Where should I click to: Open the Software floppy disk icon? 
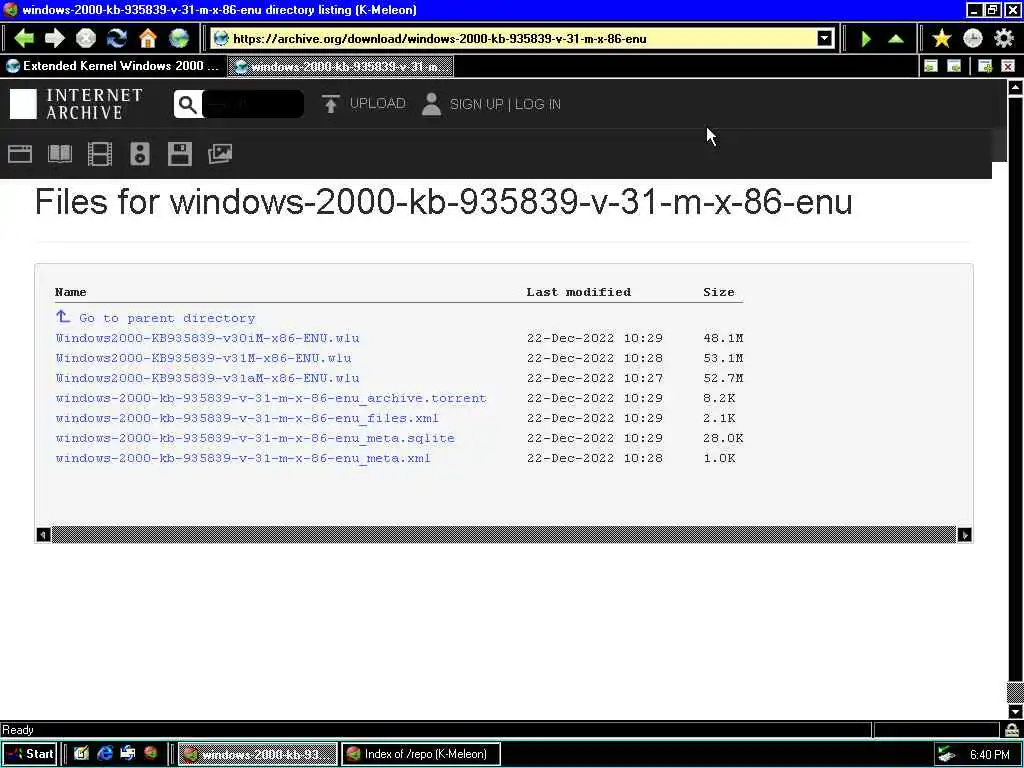point(180,154)
